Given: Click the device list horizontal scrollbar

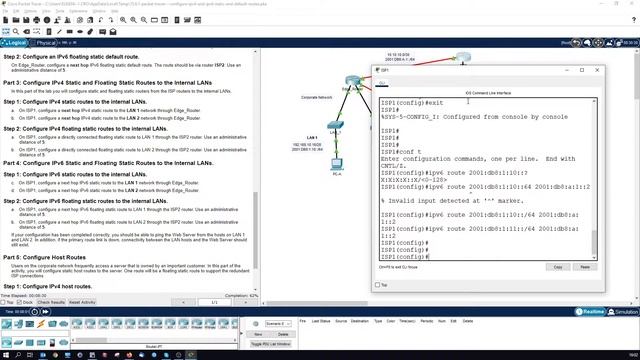Looking at the screenshot, I should [91, 340].
